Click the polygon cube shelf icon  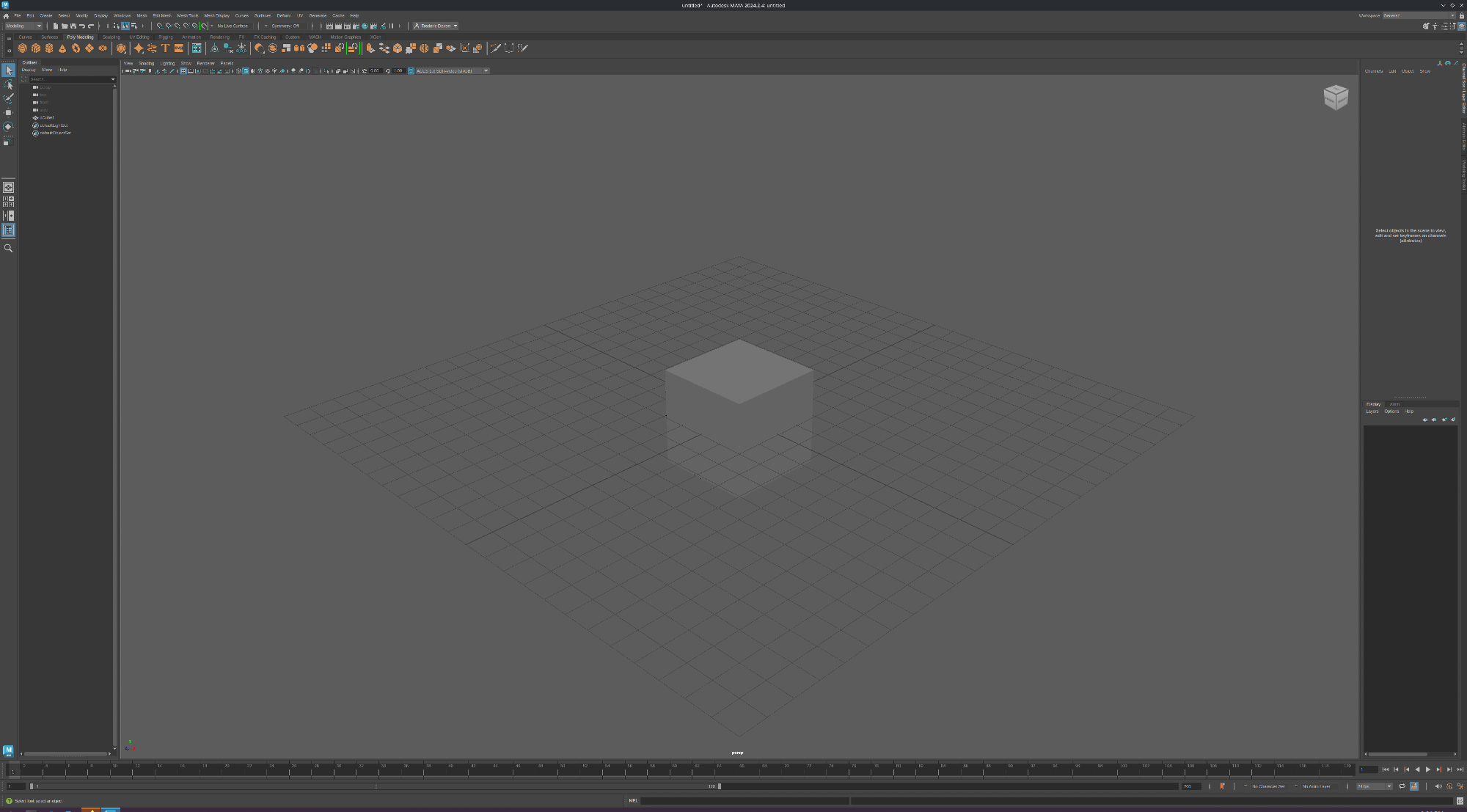pos(36,48)
